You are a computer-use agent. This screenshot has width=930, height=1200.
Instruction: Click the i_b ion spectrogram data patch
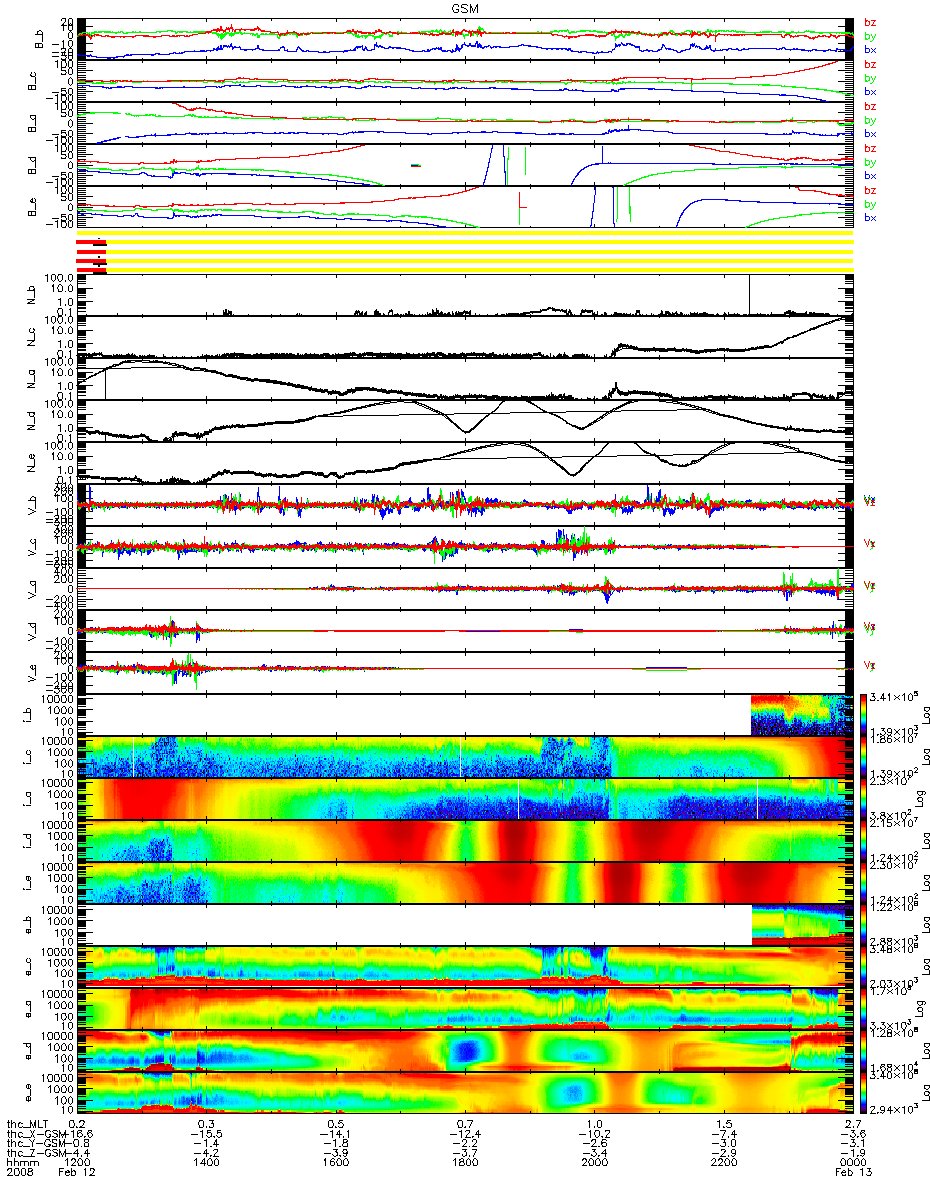point(800,714)
